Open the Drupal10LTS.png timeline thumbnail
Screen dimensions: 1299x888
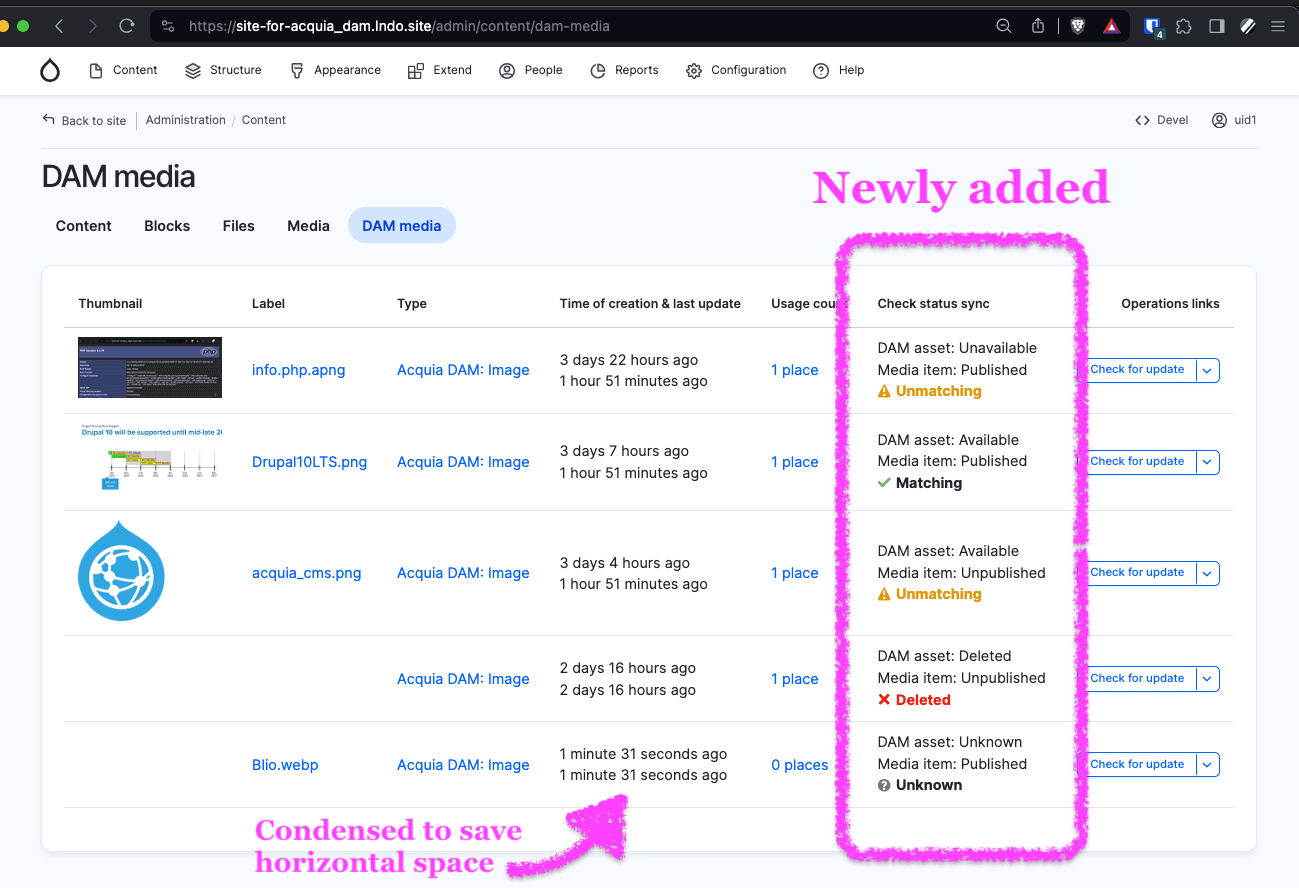(x=150, y=459)
